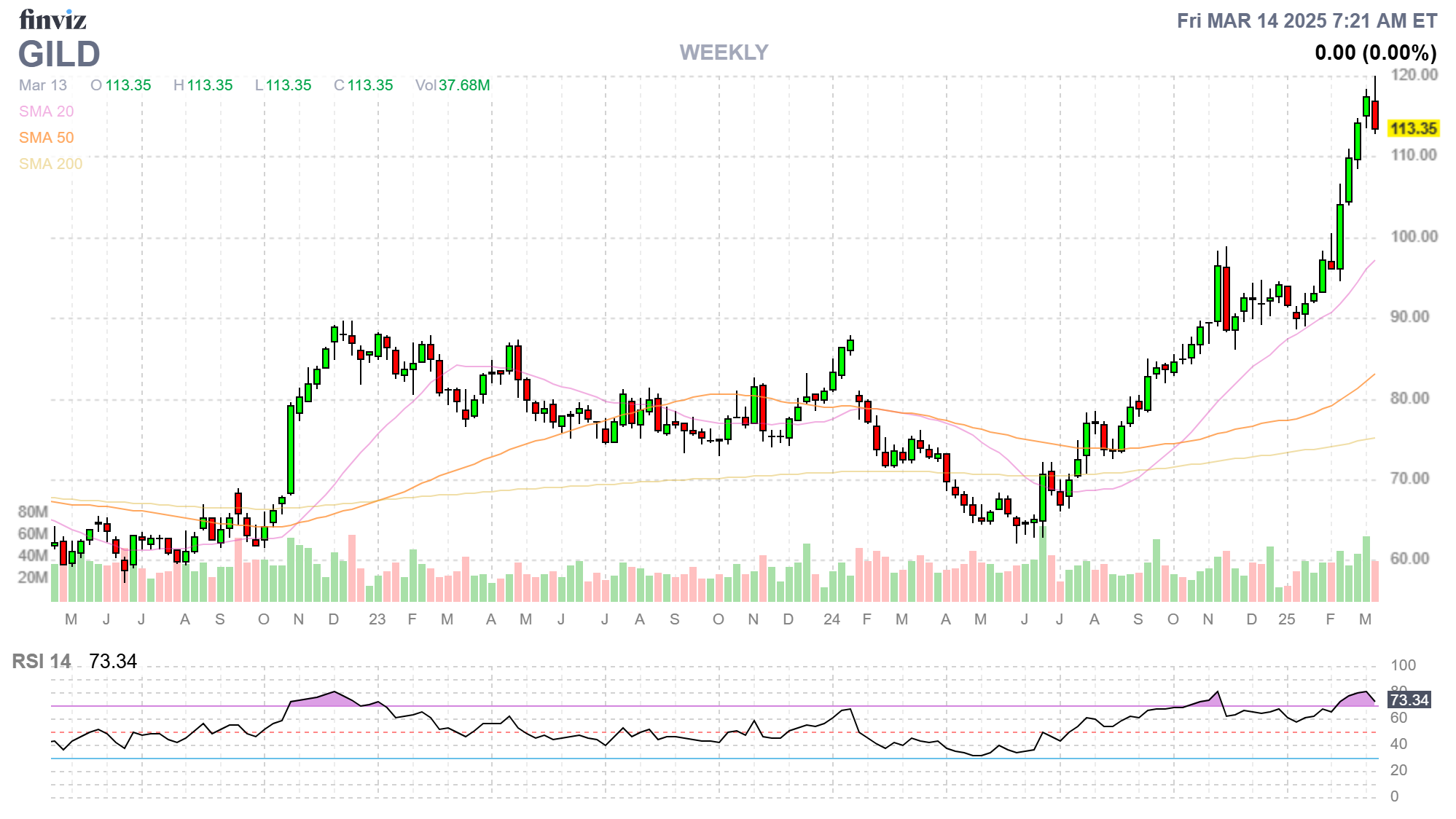1456x819 pixels.
Task: Click the 24 year marker on timeline
Action: (x=831, y=619)
